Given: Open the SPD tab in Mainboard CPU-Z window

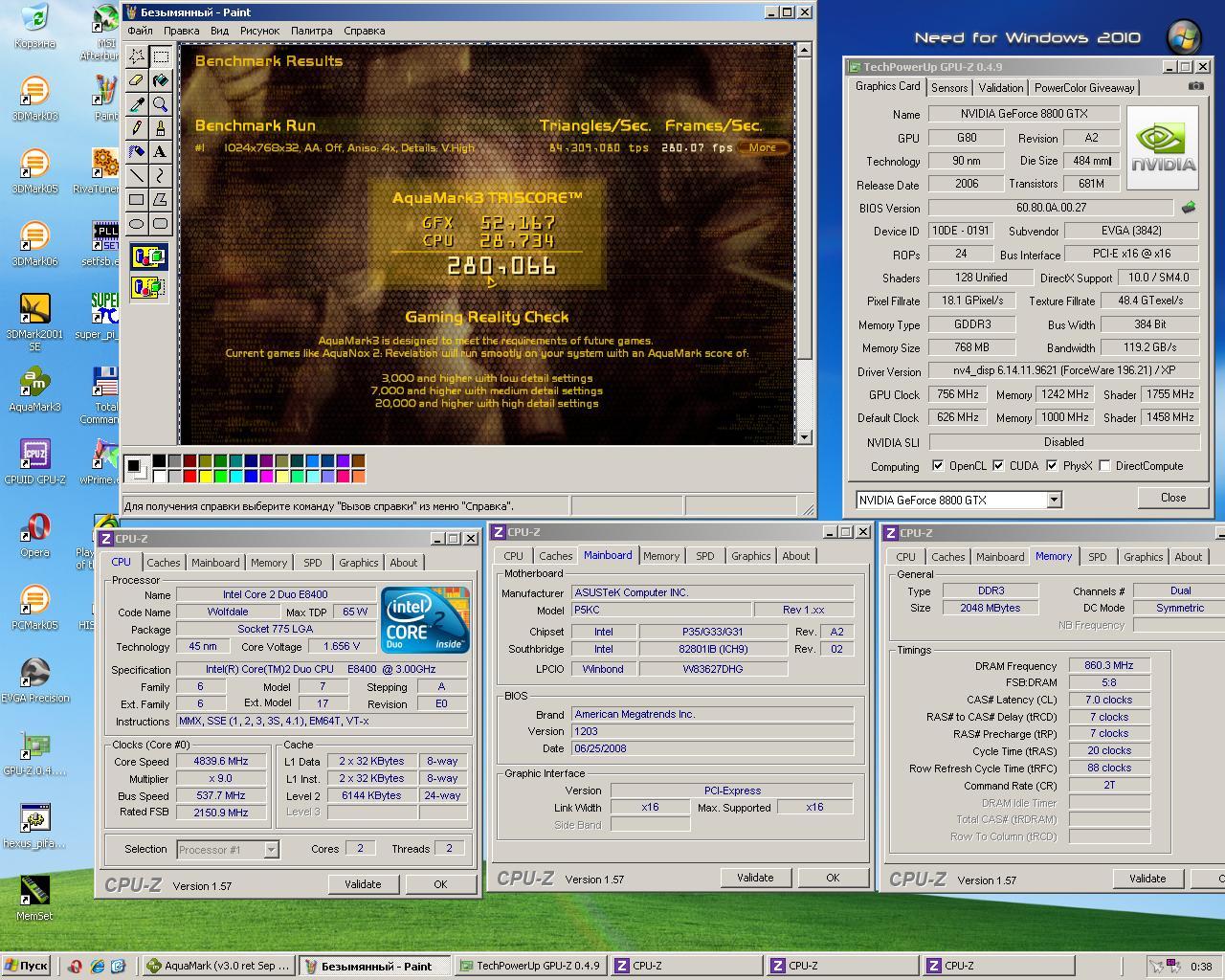Looking at the screenshot, I should tap(705, 556).
